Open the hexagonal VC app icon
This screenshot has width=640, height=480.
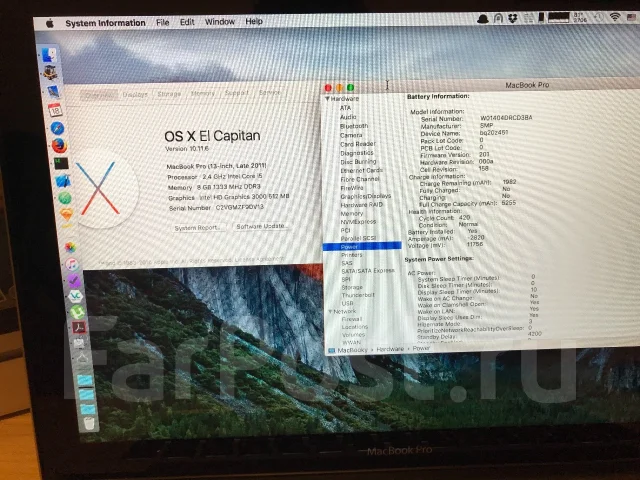76,296
